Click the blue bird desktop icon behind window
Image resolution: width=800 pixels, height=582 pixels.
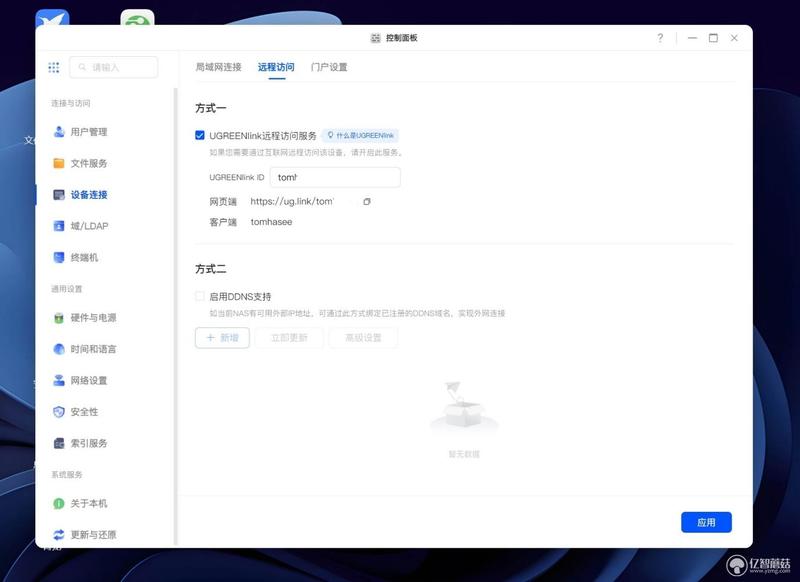[52, 18]
